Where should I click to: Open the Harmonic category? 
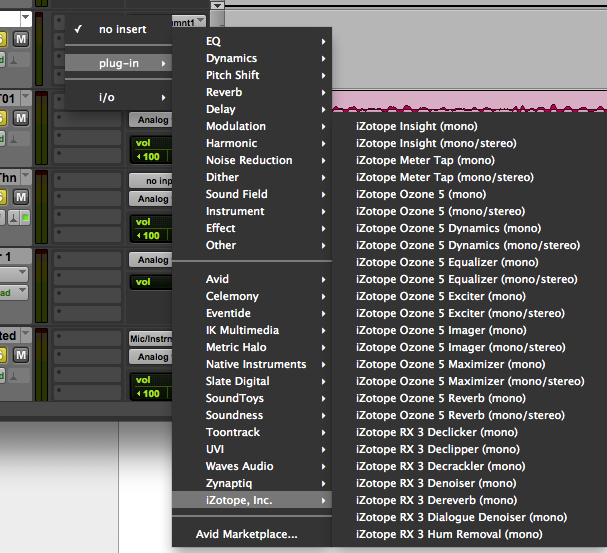(252, 143)
